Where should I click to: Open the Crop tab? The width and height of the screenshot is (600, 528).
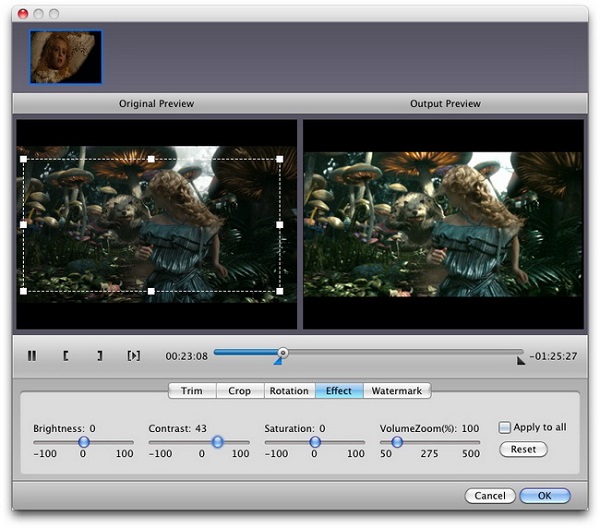click(240, 391)
